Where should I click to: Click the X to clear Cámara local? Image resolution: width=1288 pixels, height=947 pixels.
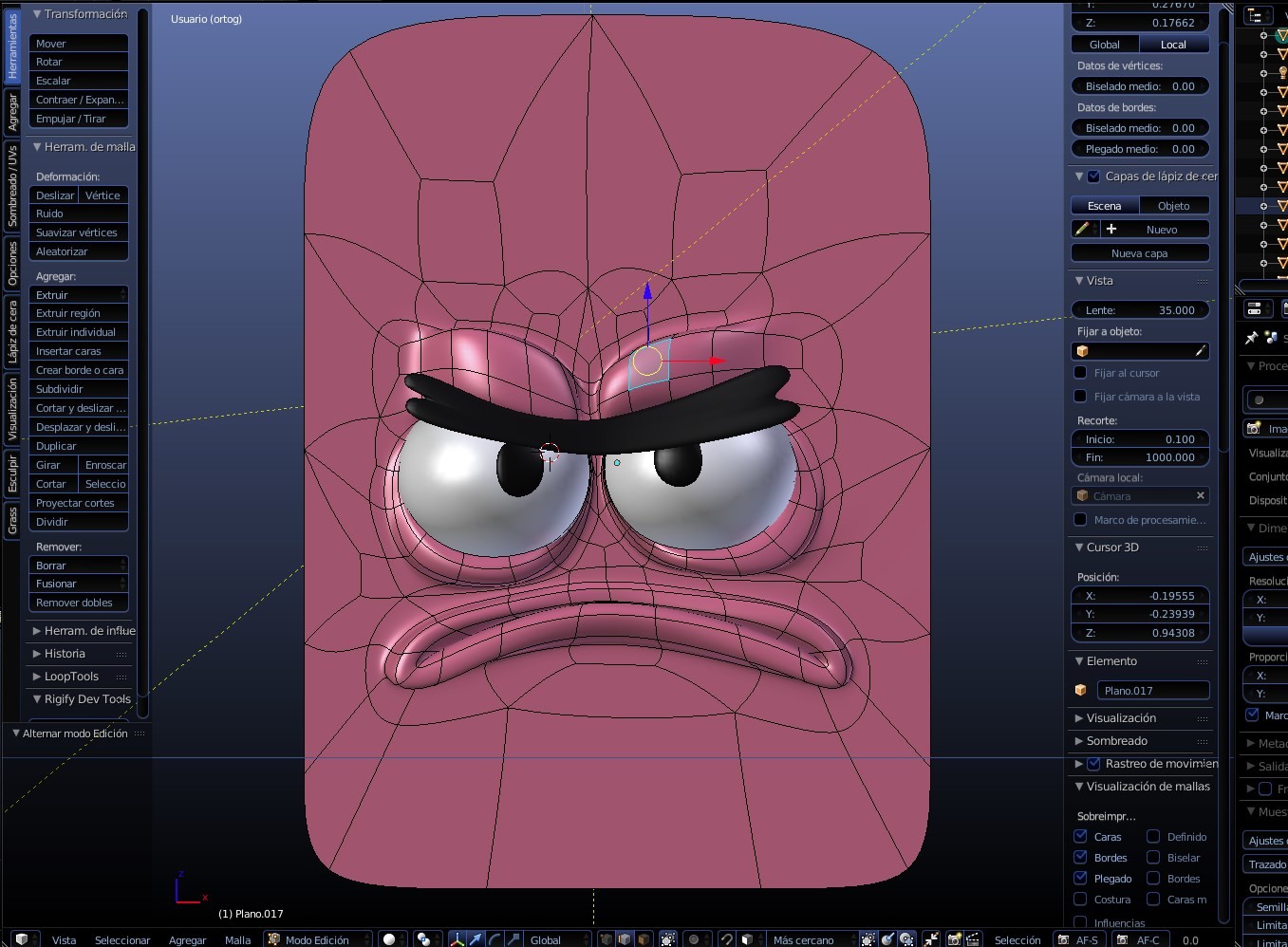[x=1200, y=495]
